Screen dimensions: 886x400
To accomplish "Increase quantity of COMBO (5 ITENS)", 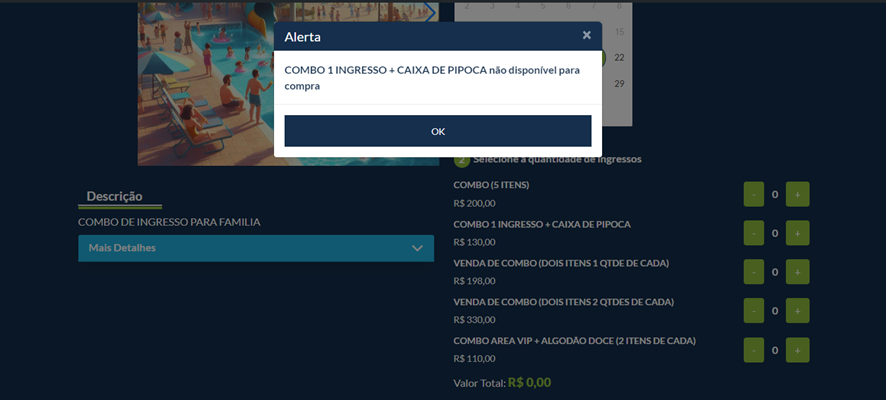I will click(x=797, y=194).
